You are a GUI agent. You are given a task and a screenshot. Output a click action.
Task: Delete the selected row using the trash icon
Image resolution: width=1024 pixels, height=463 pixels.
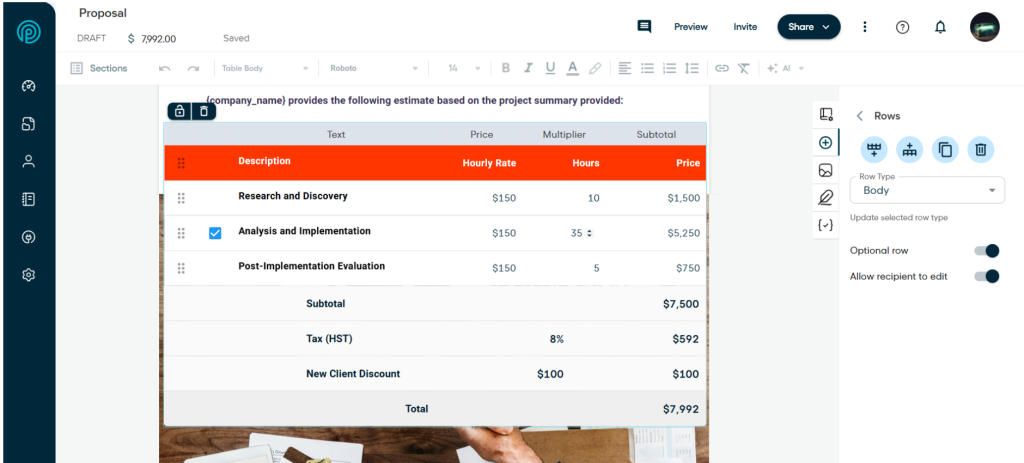point(981,150)
